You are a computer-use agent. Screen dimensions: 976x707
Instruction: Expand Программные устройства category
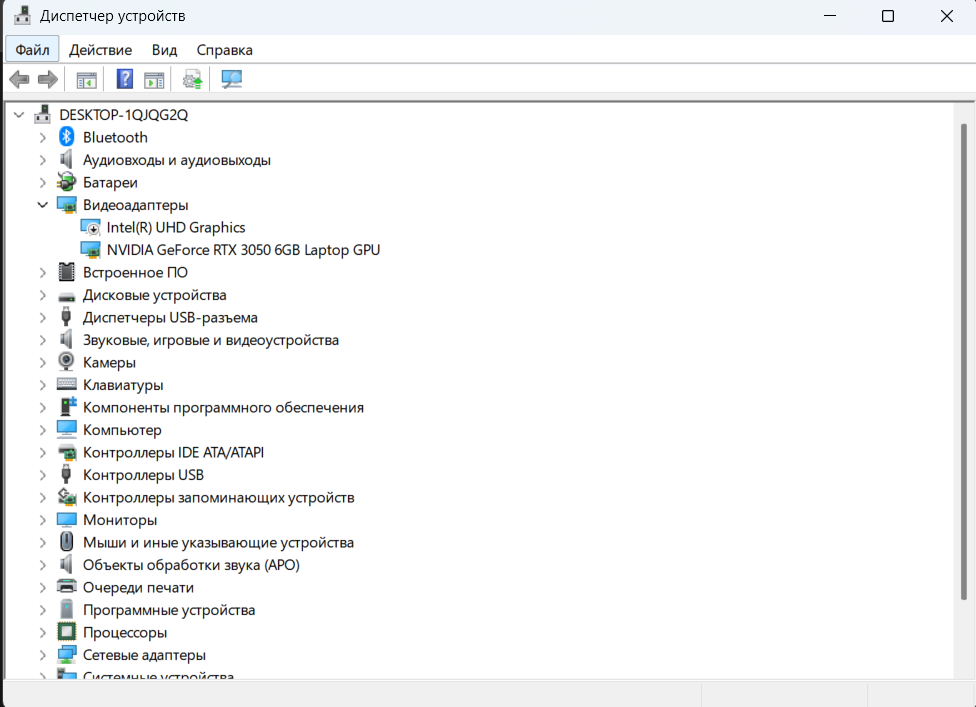[42, 610]
